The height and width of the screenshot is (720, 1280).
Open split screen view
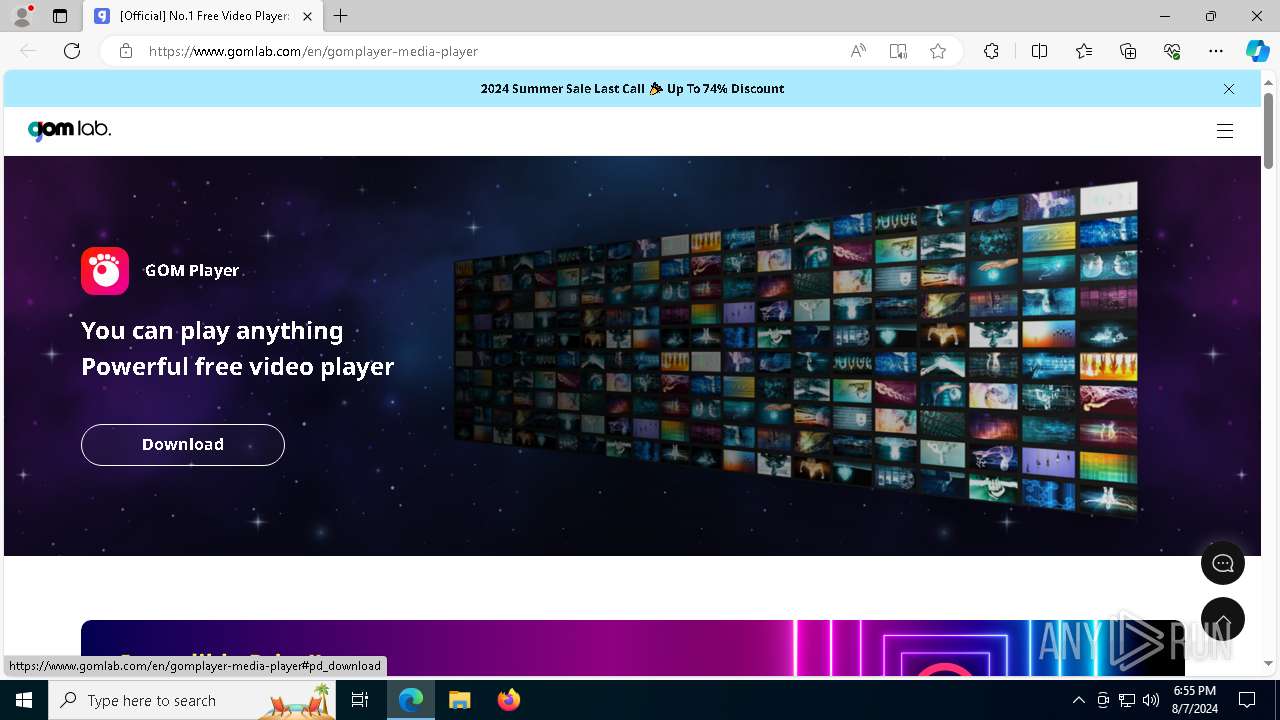coord(1039,51)
